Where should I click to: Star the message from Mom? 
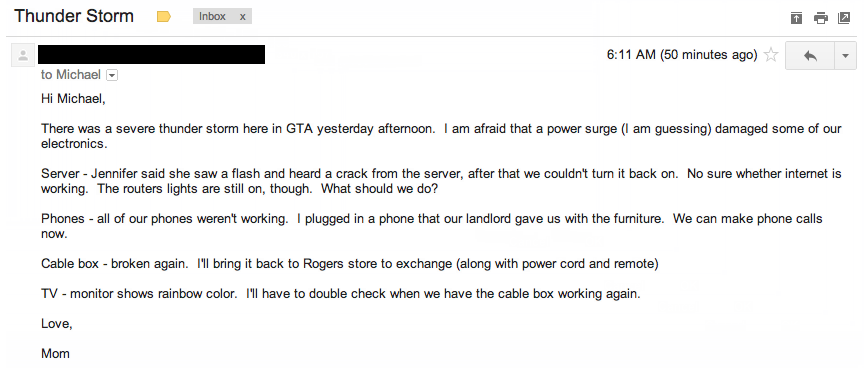click(771, 55)
